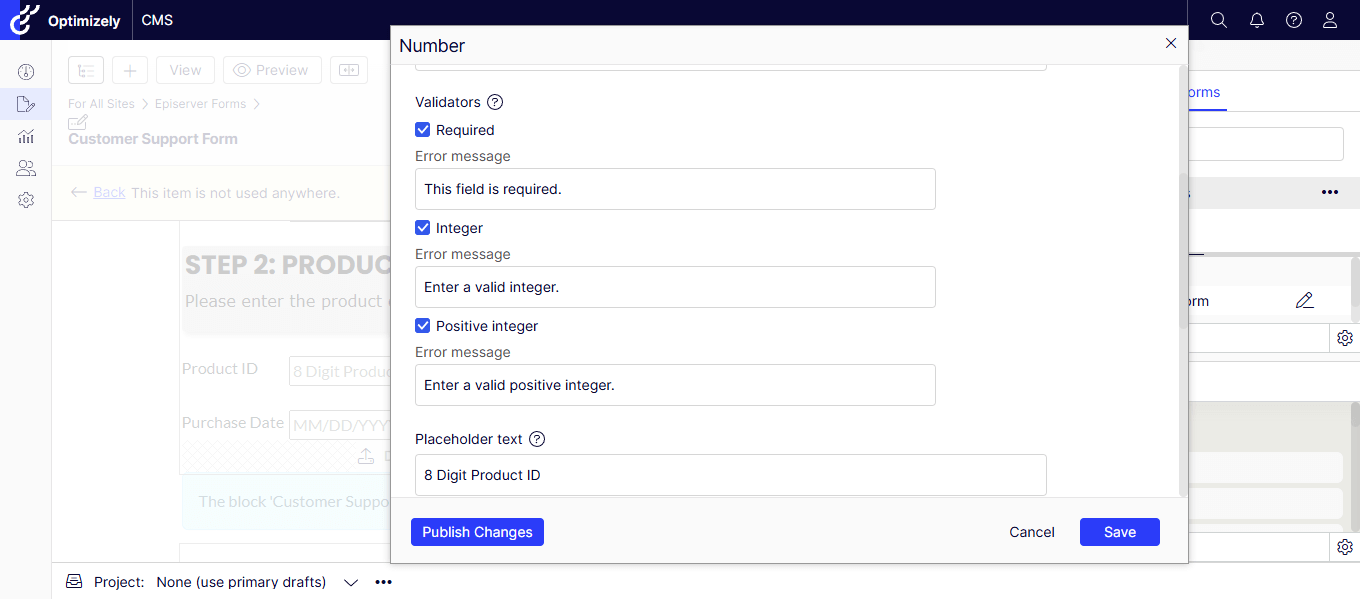Screen dimensions: 1360x599
Task: Open the user profile icon
Action: (1330, 20)
